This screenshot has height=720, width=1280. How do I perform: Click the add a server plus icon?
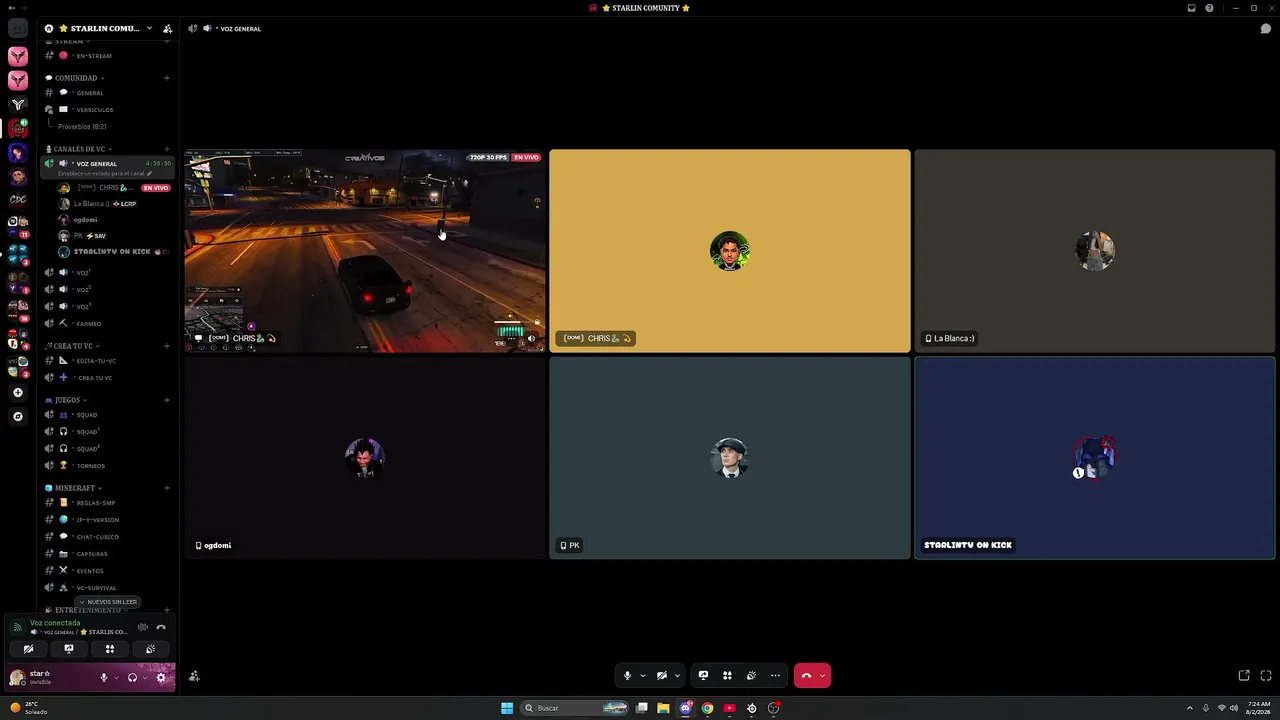(18, 393)
